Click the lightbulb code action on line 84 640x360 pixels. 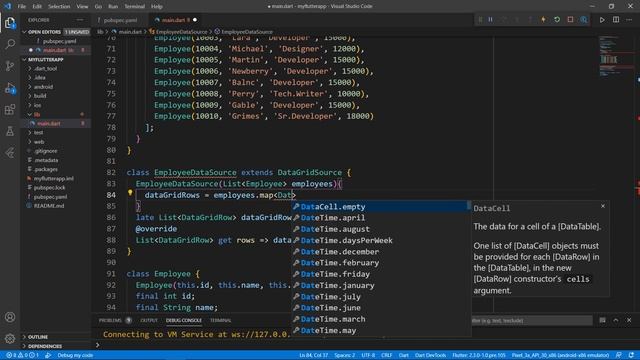pos(130,193)
